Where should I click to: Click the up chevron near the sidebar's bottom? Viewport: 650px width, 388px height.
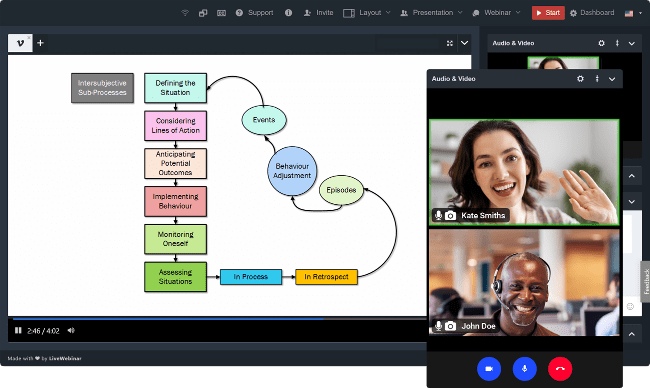(632, 334)
